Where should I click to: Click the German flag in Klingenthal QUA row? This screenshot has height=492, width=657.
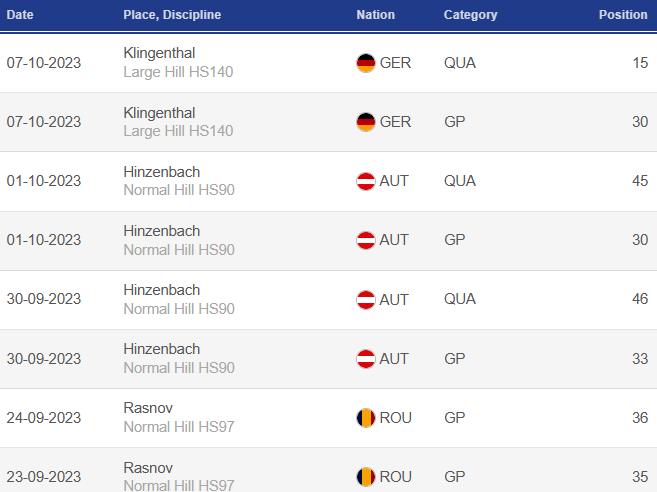[366, 63]
